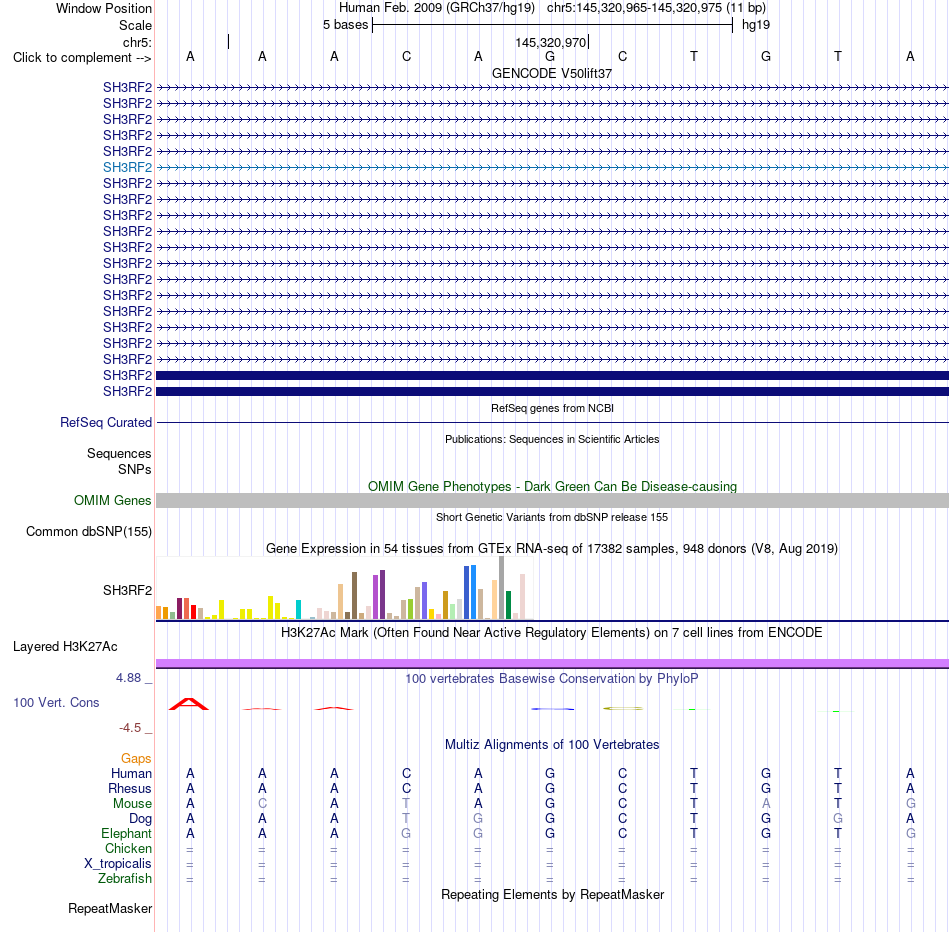Image resolution: width=950 pixels, height=932 pixels.
Task: Click the '5 bases' scale bar label
Action: tap(345, 25)
